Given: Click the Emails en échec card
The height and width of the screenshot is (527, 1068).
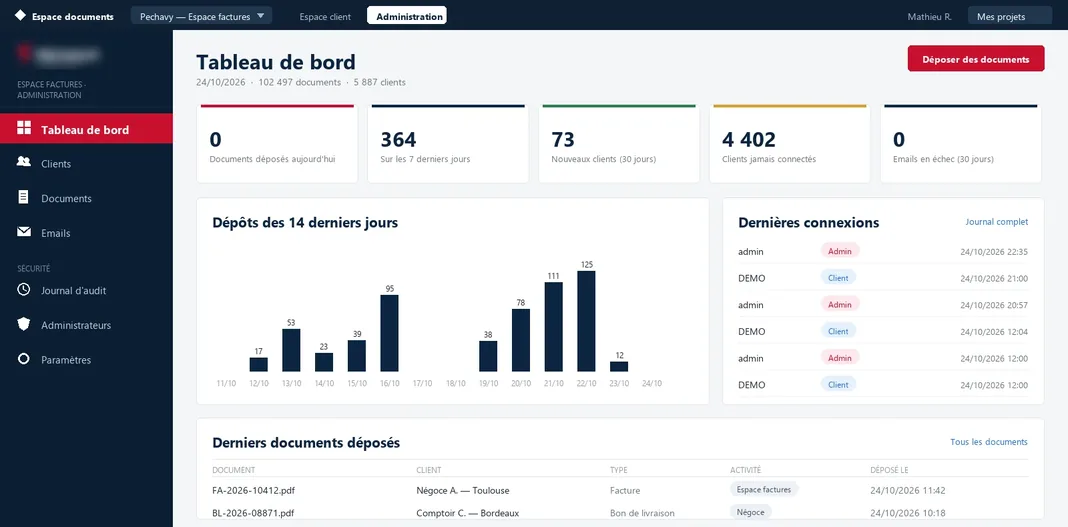Looking at the screenshot, I should [960, 144].
